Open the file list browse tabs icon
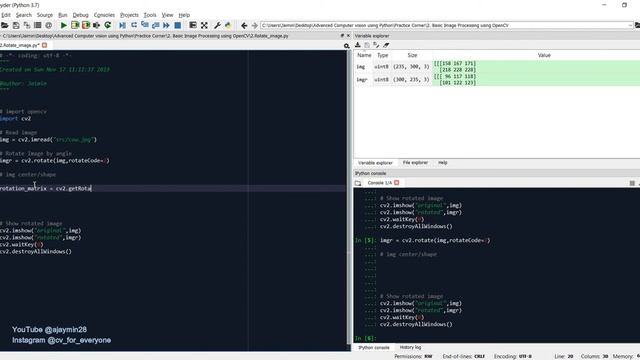 [38, 25]
